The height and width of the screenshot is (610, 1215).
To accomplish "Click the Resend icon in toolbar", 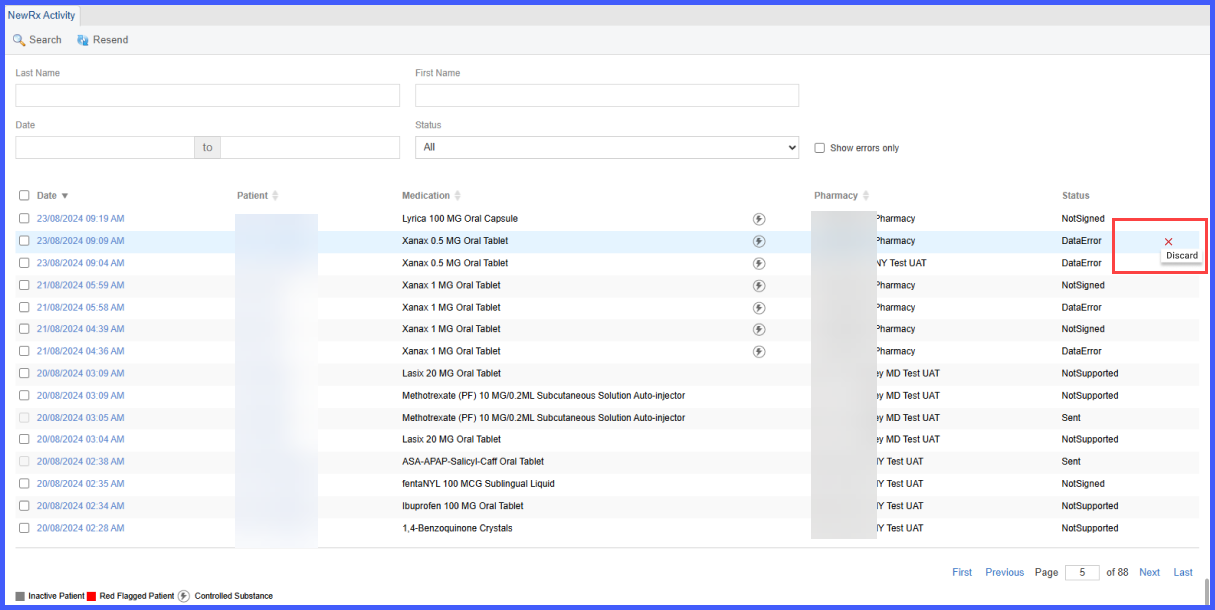I will [83, 40].
